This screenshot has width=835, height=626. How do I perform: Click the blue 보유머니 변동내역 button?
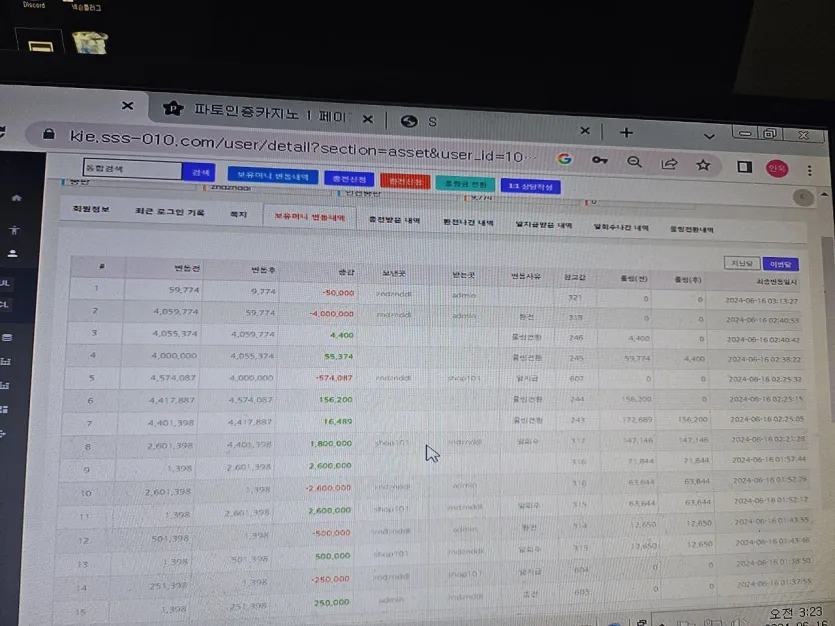tap(273, 176)
